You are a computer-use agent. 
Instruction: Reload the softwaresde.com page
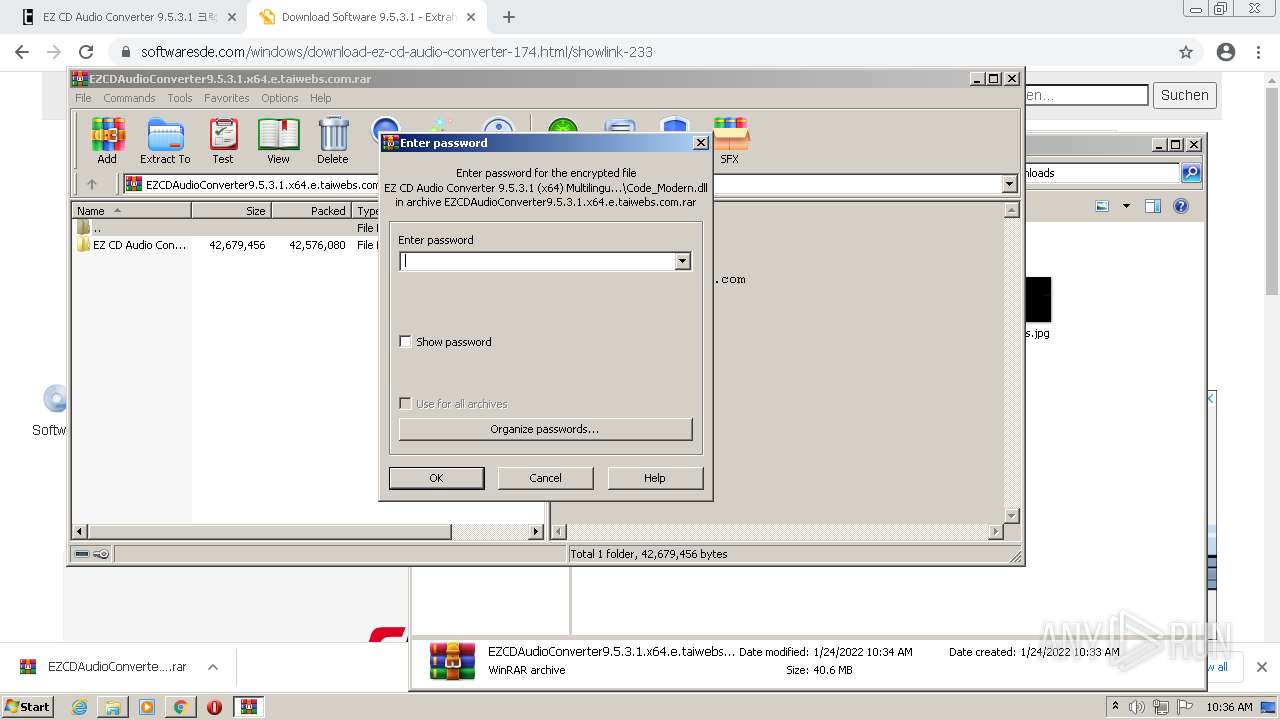86,52
